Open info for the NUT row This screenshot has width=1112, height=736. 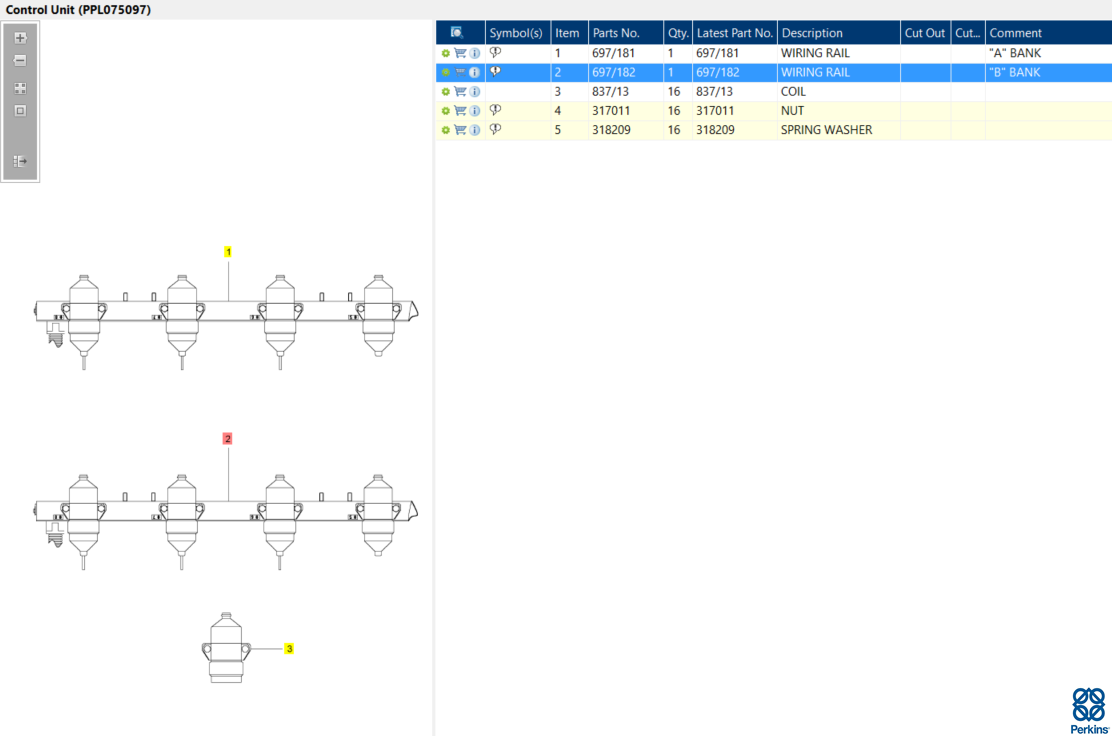[475, 111]
